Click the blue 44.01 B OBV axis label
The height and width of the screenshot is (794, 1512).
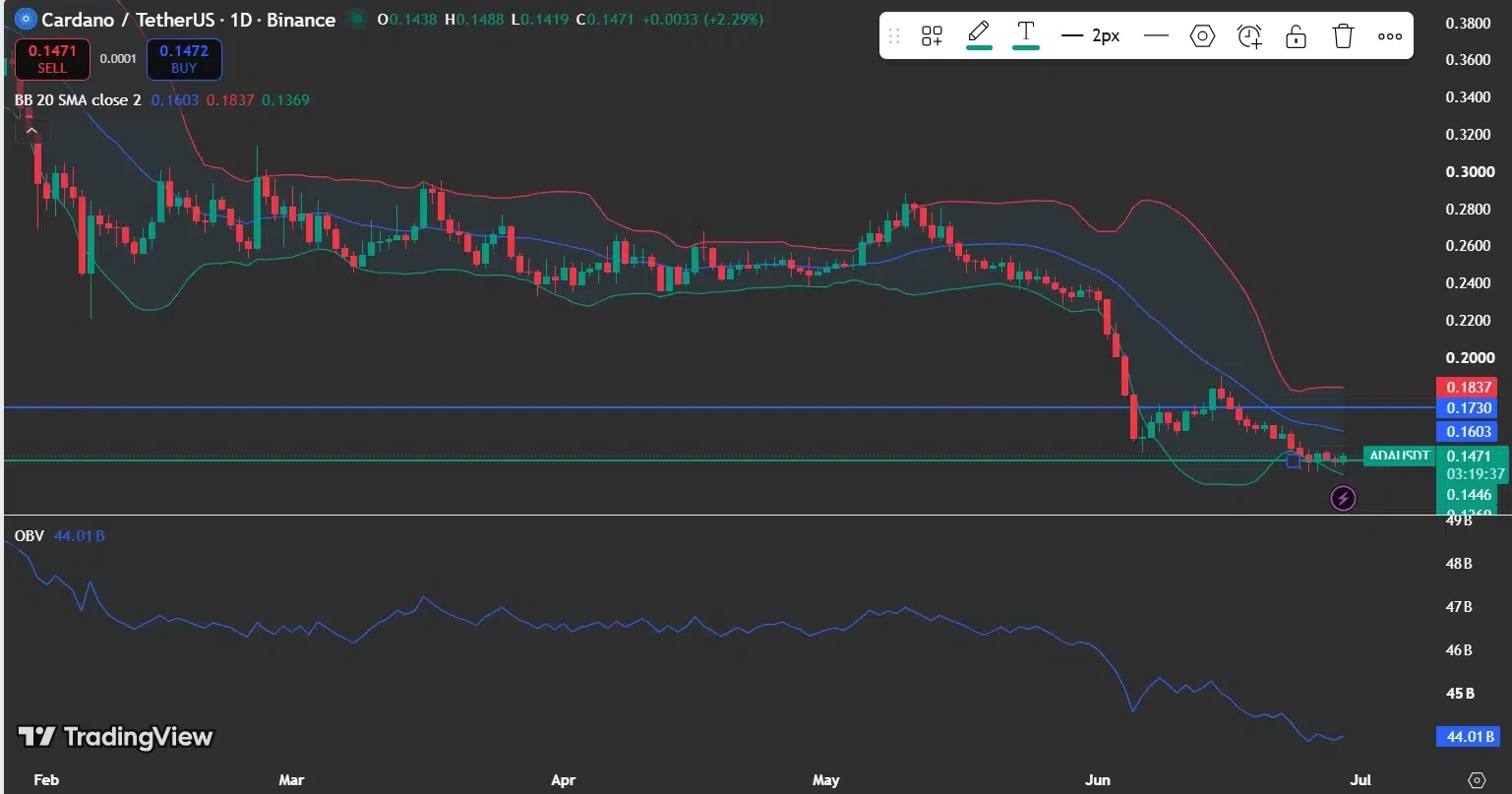point(1467,736)
